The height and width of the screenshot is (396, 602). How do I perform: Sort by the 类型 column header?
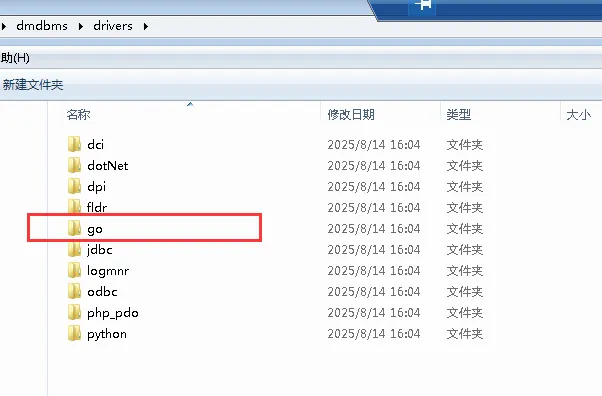[x=458, y=114]
